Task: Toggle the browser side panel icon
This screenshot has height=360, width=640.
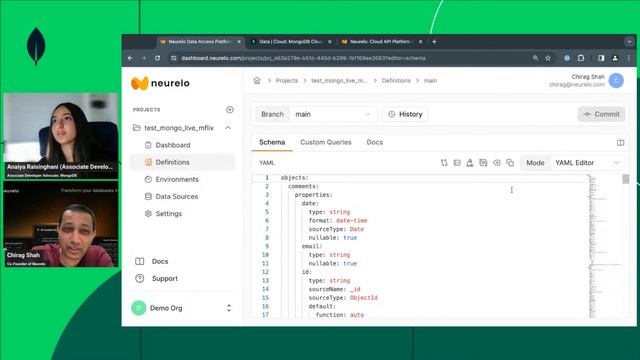Action: pos(601,58)
